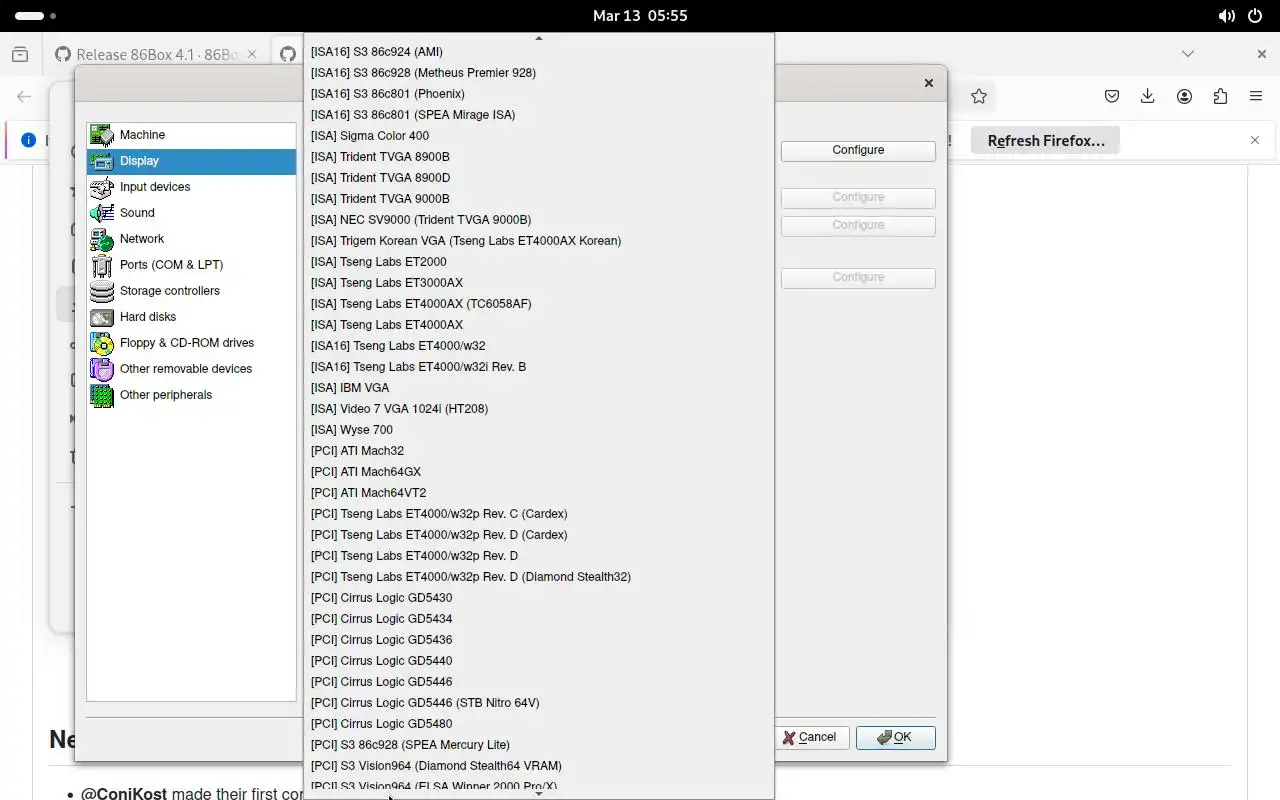1280x800 pixels.
Task: Click the Display category icon
Action: point(102,161)
